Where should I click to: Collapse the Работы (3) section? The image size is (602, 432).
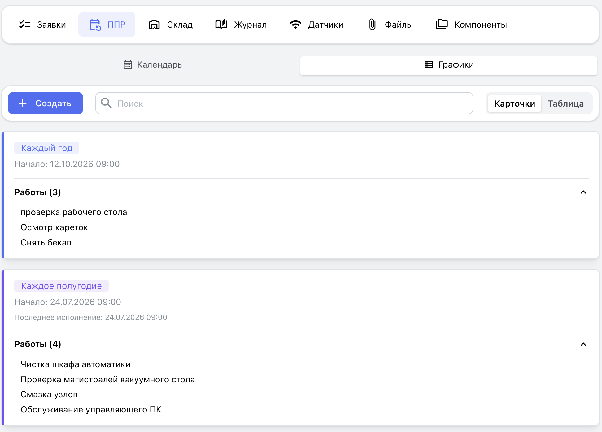coord(583,192)
